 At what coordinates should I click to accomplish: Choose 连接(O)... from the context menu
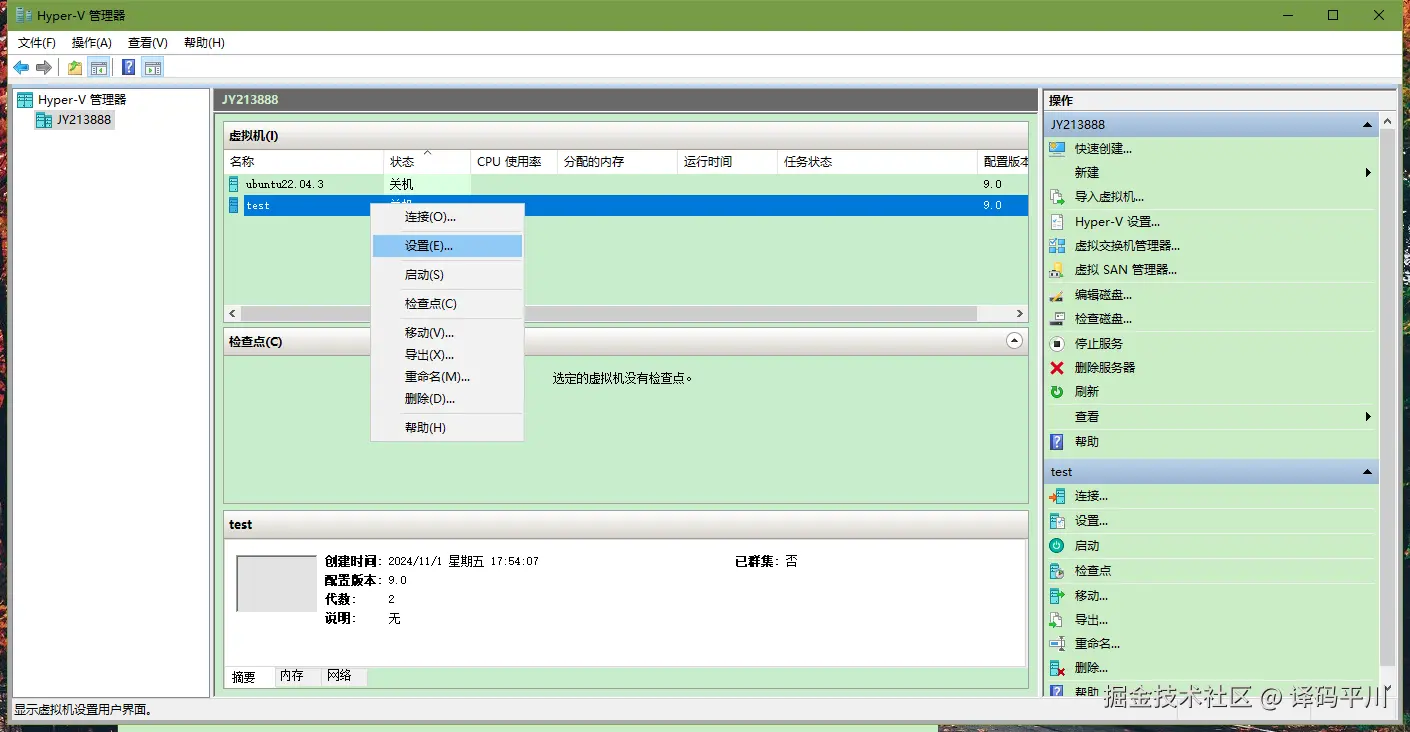(447, 216)
